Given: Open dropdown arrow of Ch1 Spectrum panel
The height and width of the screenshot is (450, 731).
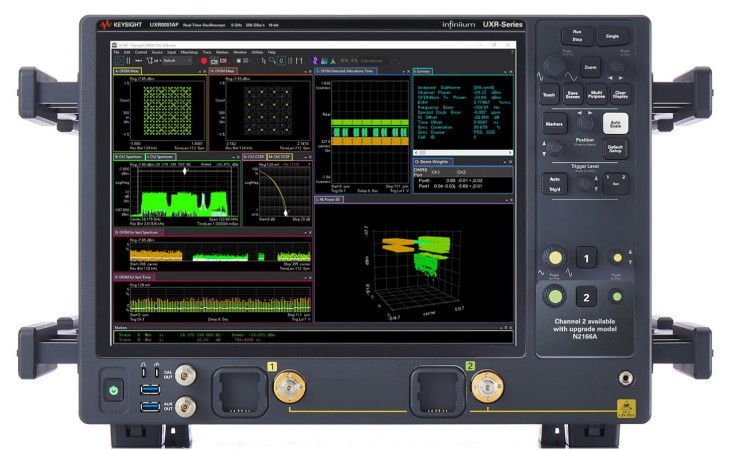Looking at the screenshot, I should [x=233, y=157].
